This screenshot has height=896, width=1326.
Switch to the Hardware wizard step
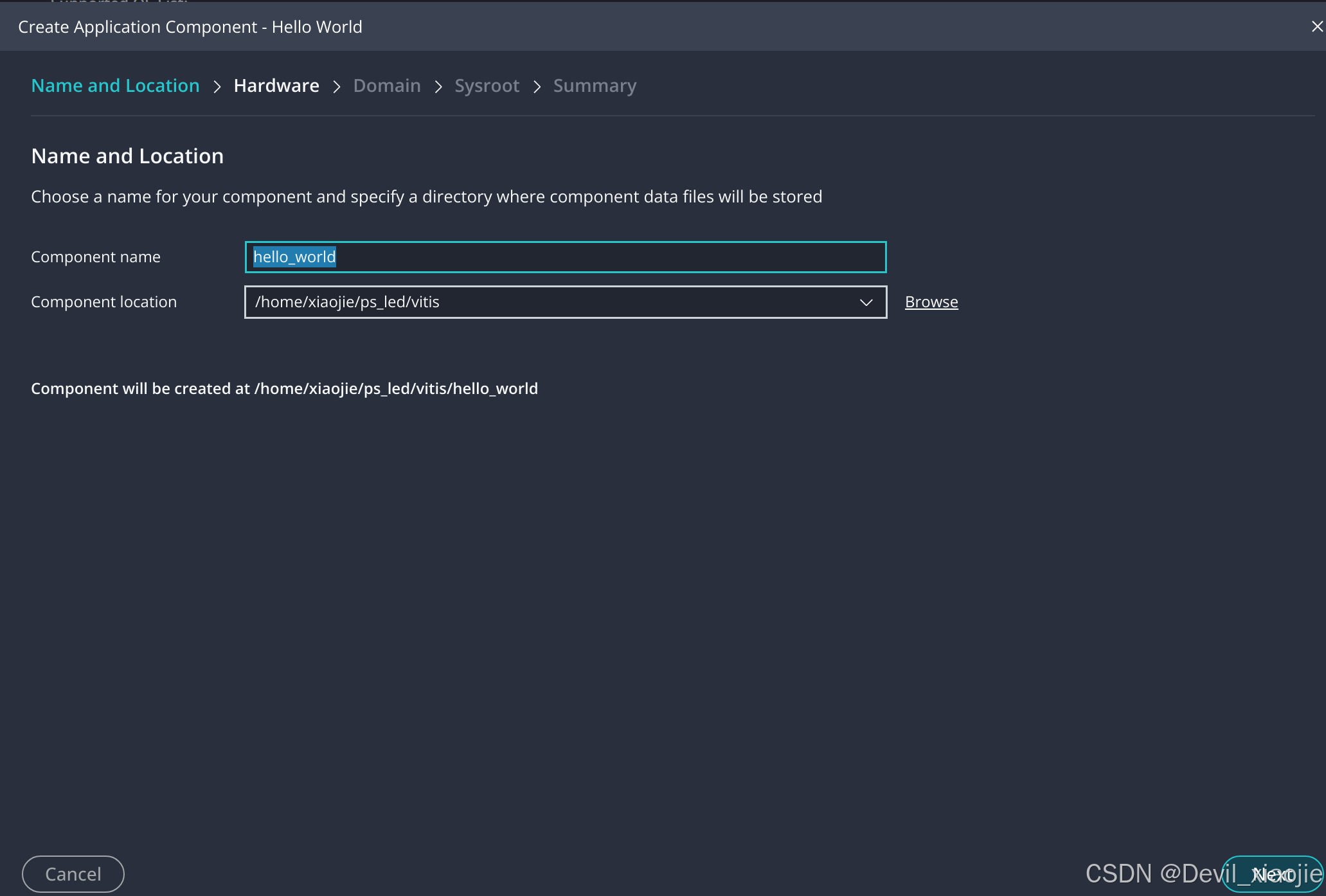click(x=276, y=85)
